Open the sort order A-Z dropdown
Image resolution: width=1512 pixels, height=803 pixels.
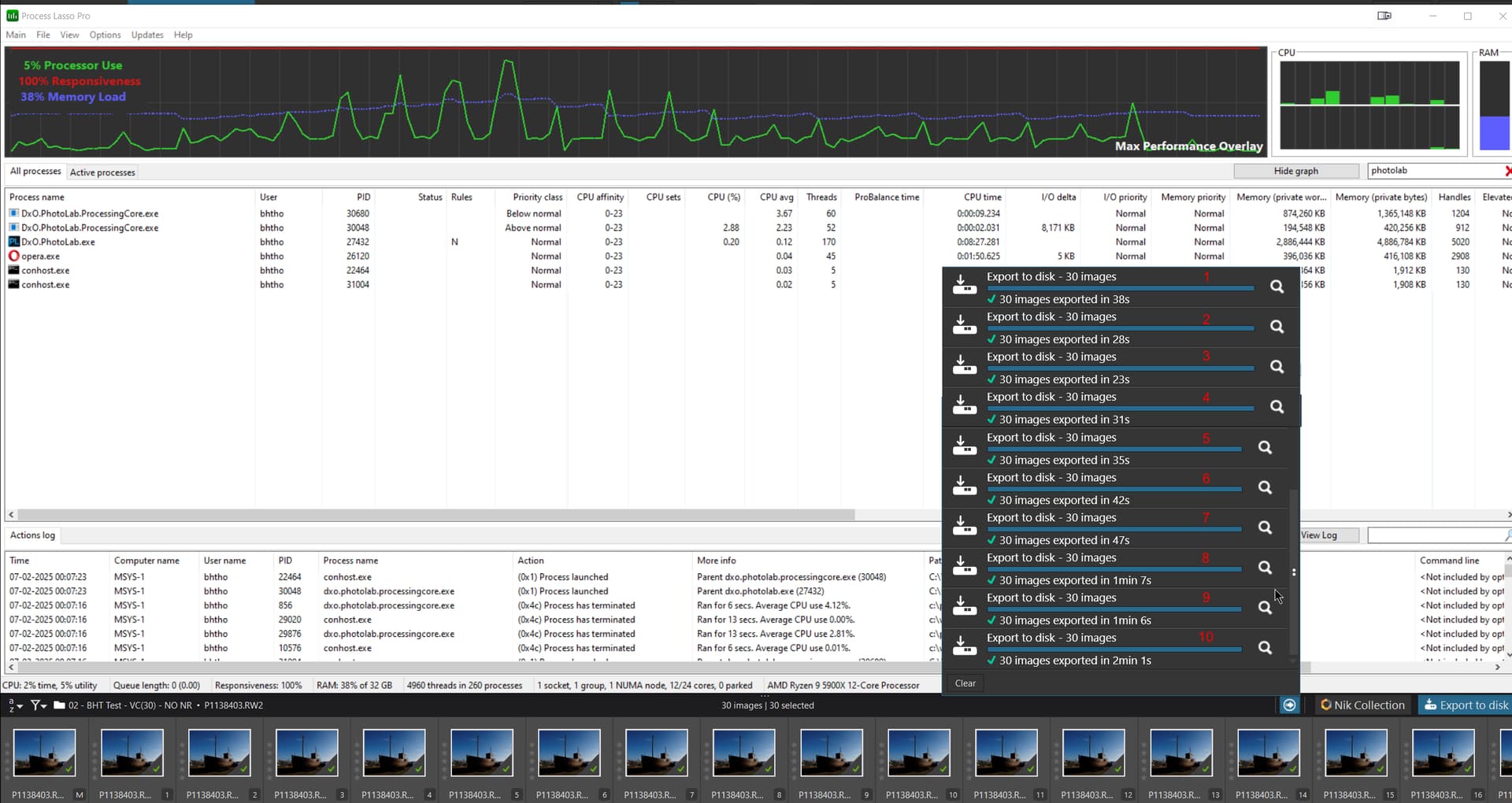click(x=15, y=705)
